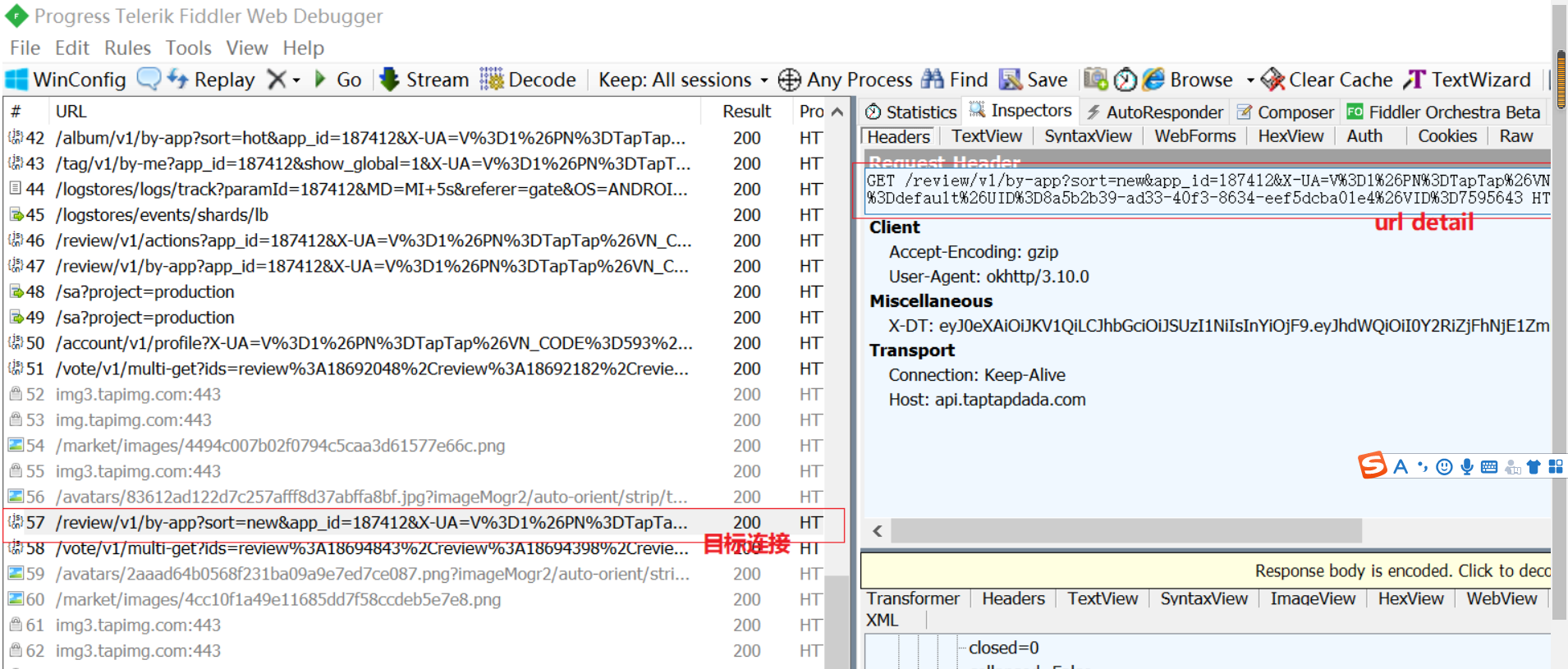Select the Cookies inspector tab
This screenshot has width=1568, height=669.
pyautogui.click(x=1447, y=136)
